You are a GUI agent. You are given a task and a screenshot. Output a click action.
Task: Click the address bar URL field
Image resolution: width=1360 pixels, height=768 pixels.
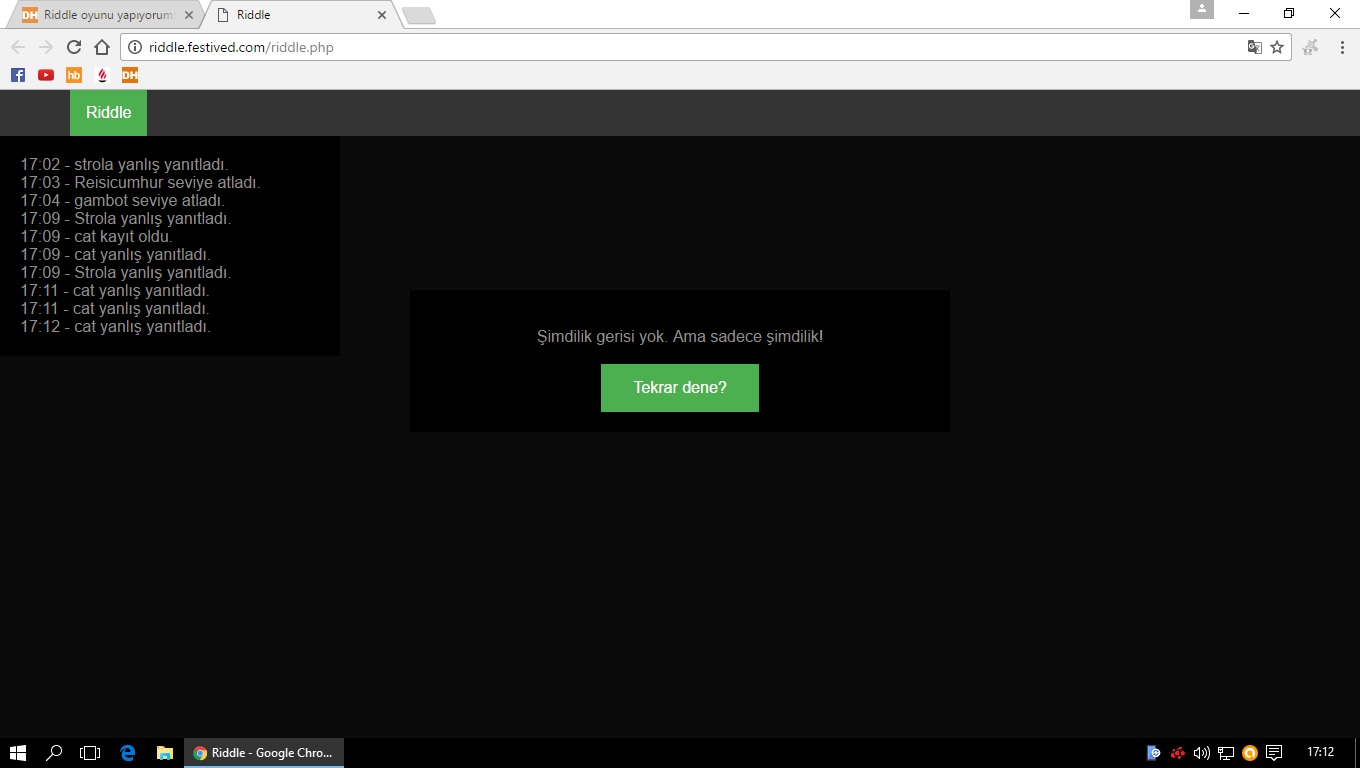coord(680,47)
